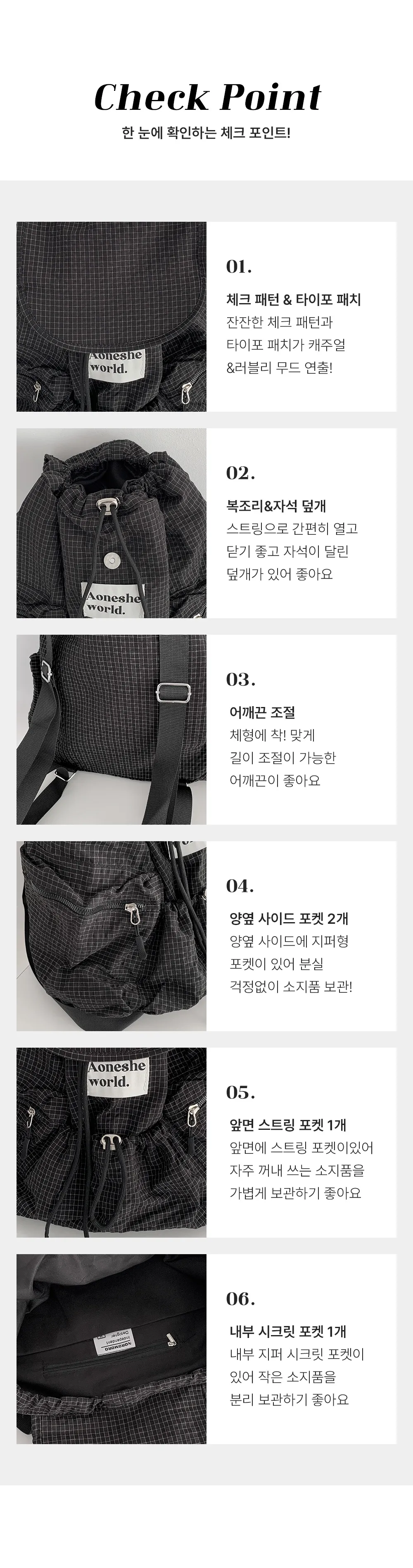Open the front string pocket photo
This screenshot has height=1568, width=413.
112,1142
